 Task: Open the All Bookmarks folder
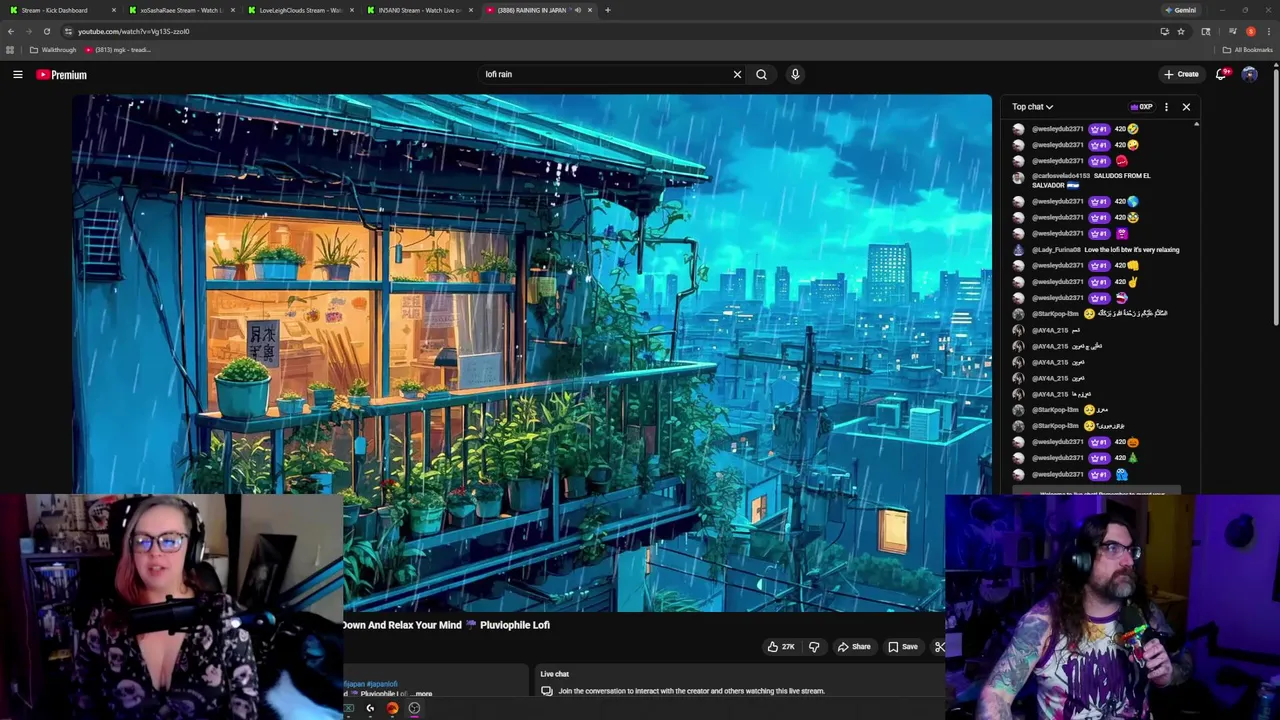click(x=1247, y=50)
